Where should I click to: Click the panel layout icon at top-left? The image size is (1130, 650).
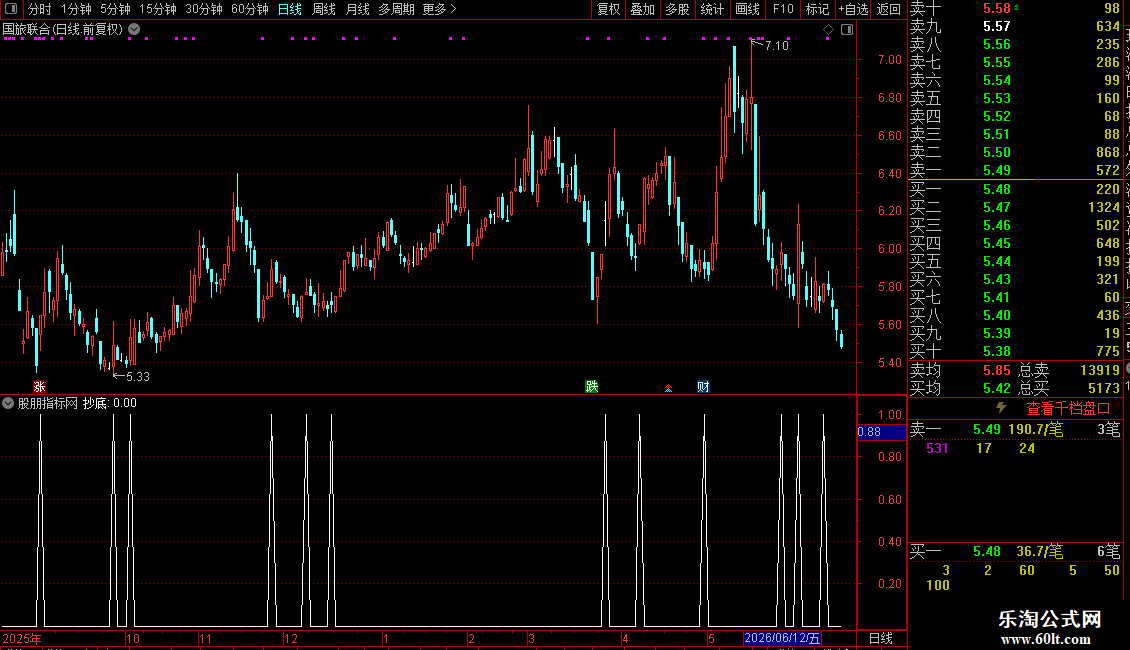pos(11,9)
